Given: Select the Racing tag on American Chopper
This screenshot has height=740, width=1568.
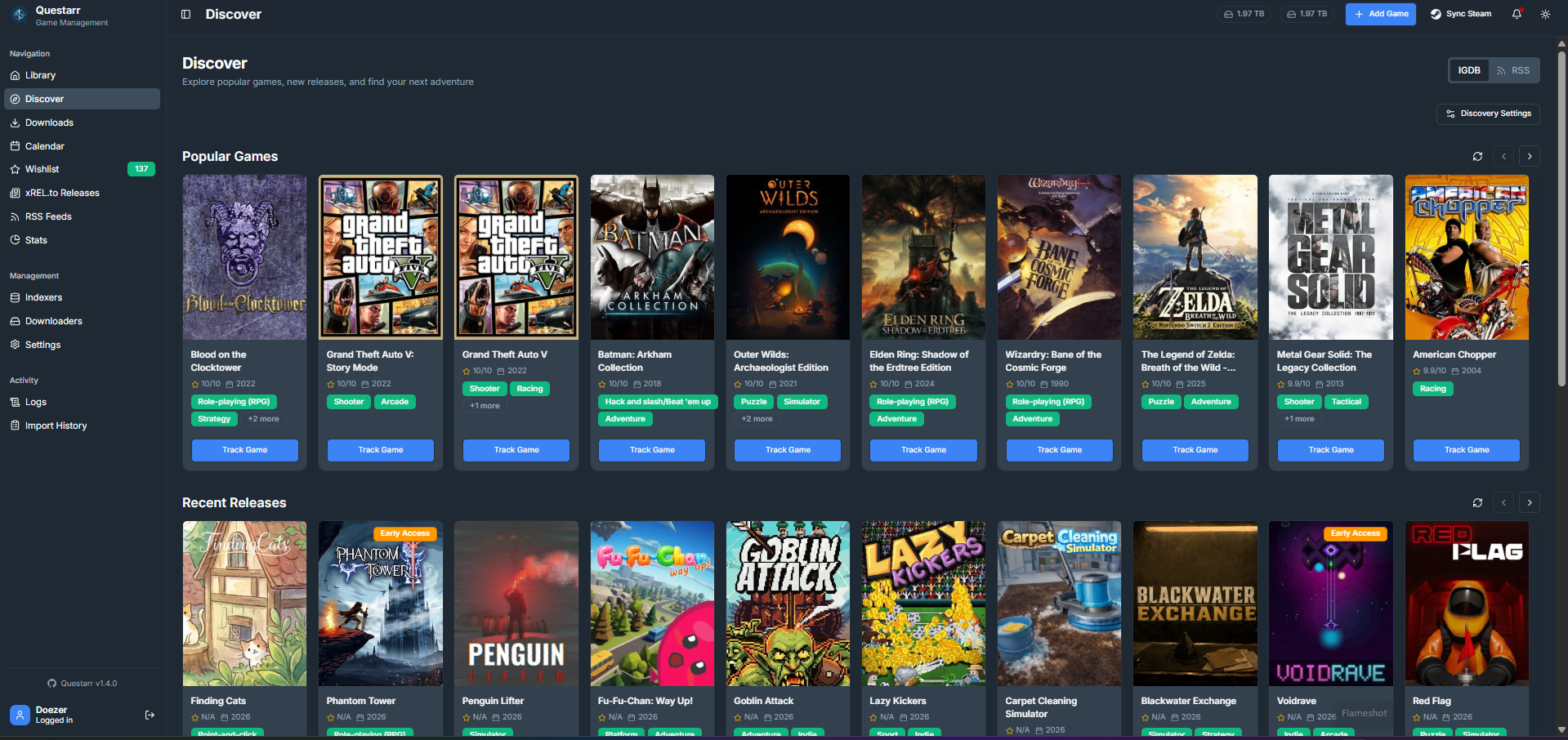Looking at the screenshot, I should tap(1432, 389).
